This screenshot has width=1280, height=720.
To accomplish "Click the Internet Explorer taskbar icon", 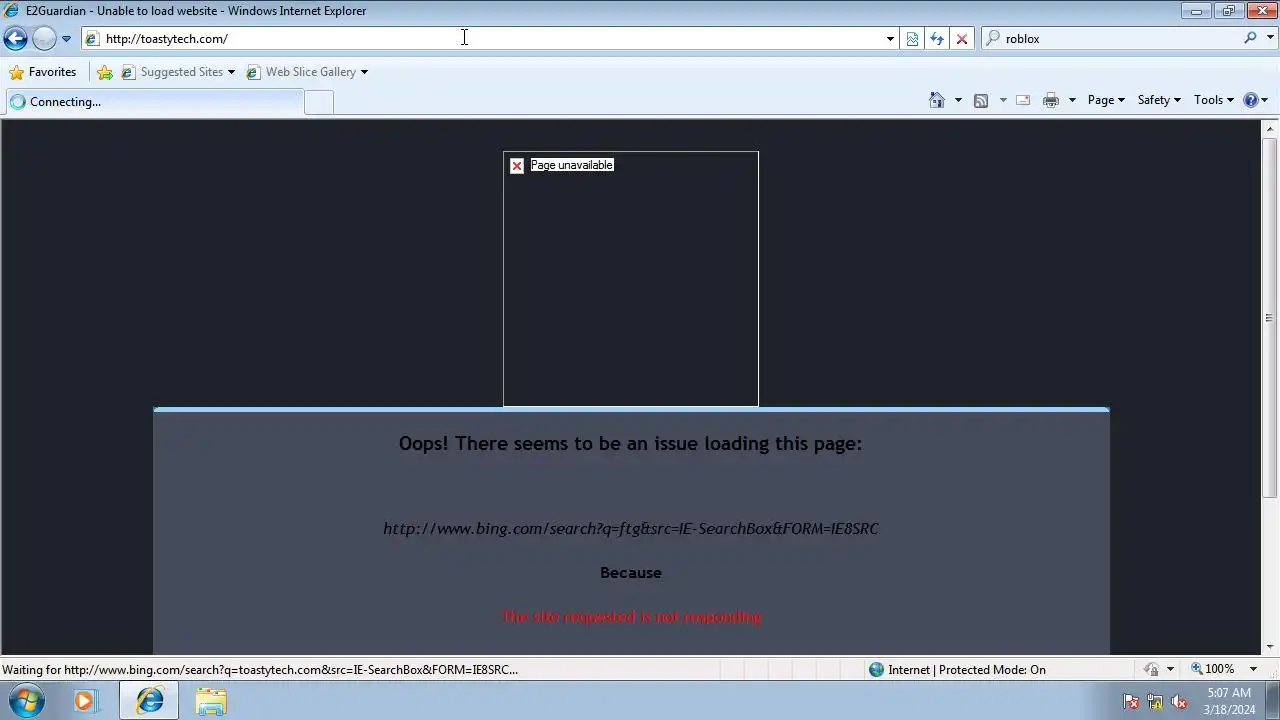I will pyautogui.click(x=150, y=701).
